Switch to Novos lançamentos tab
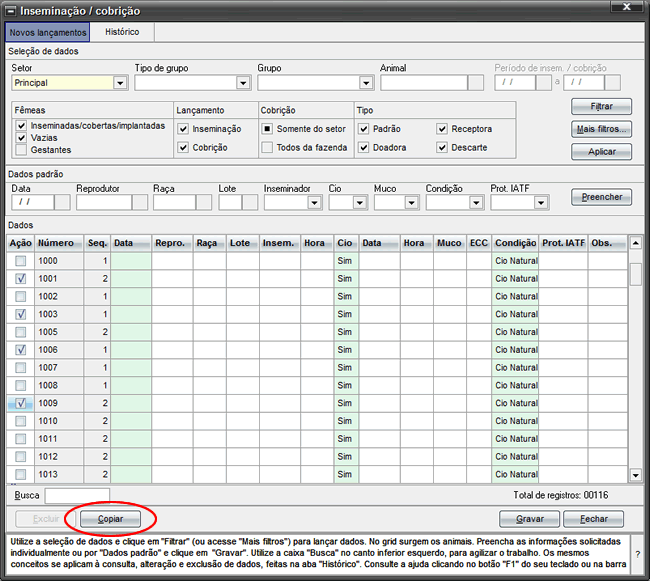Viewport: 650px width, 581px height. pyautogui.click(x=48, y=32)
